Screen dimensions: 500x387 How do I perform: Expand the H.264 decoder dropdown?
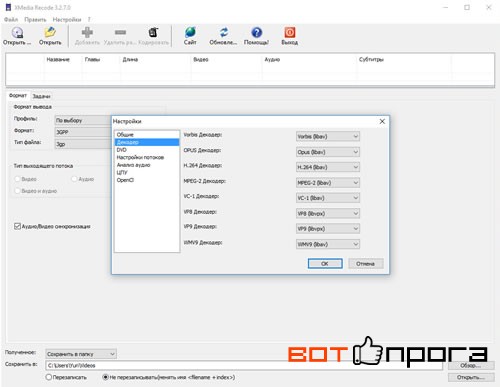[328, 167]
